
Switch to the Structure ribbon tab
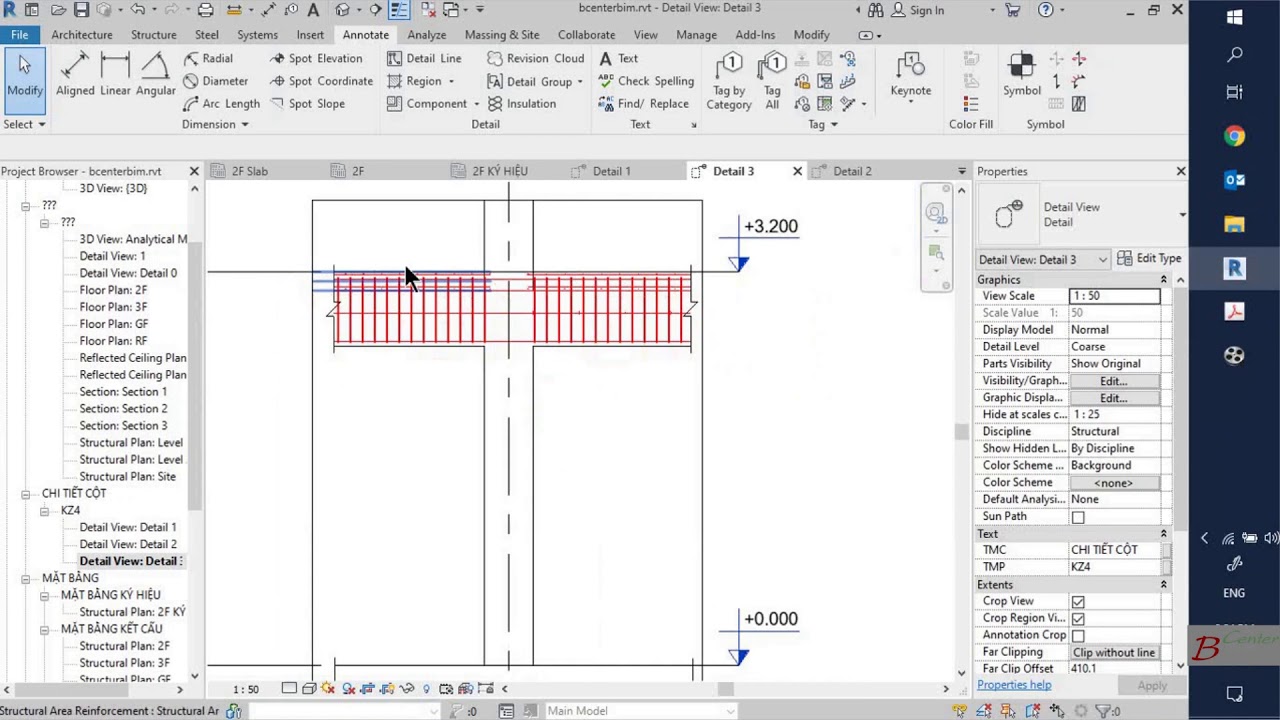click(154, 35)
